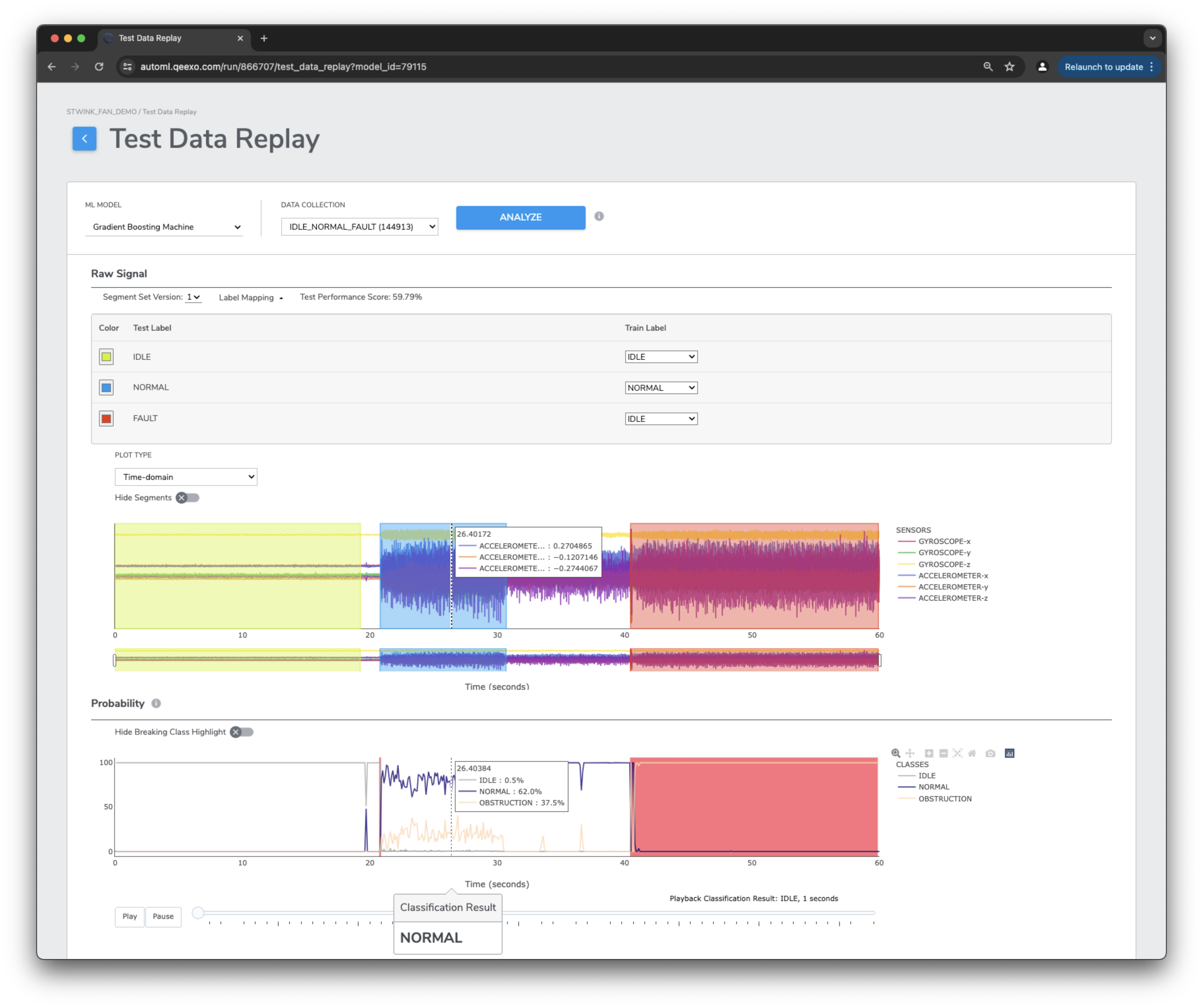The image size is (1203, 1008).
Task: Click the browser address bar URL
Action: coord(283,66)
